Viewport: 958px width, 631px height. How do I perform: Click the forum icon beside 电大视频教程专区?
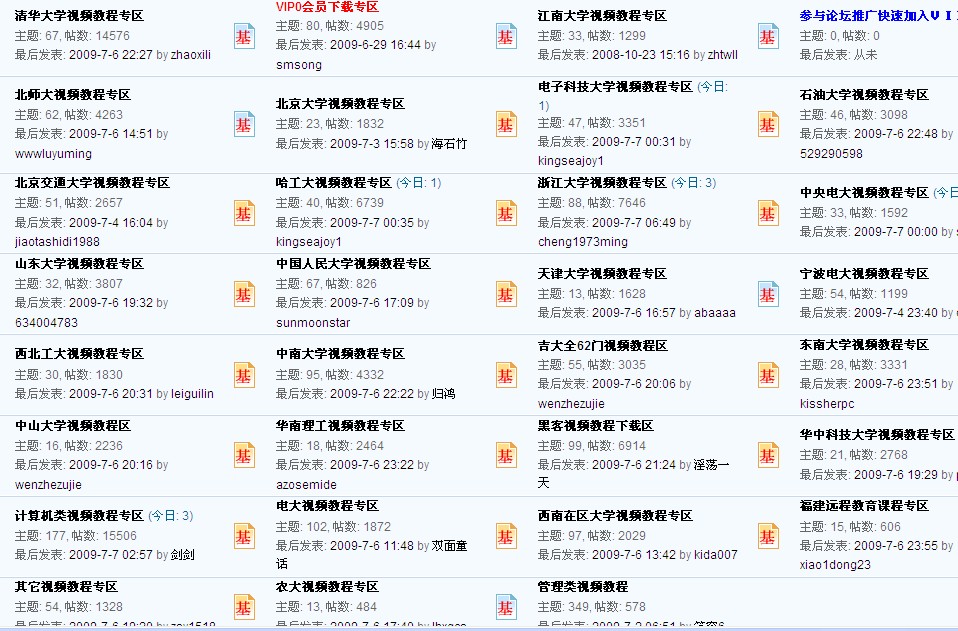point(244,536)
